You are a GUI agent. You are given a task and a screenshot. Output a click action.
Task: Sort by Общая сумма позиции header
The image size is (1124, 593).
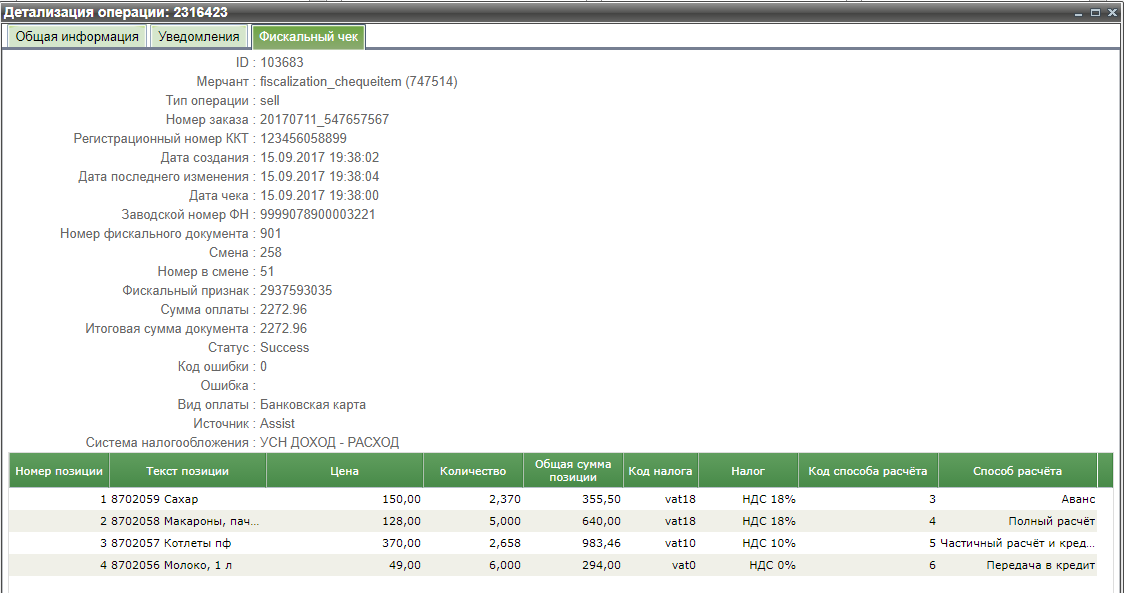[x=573, y=471]
